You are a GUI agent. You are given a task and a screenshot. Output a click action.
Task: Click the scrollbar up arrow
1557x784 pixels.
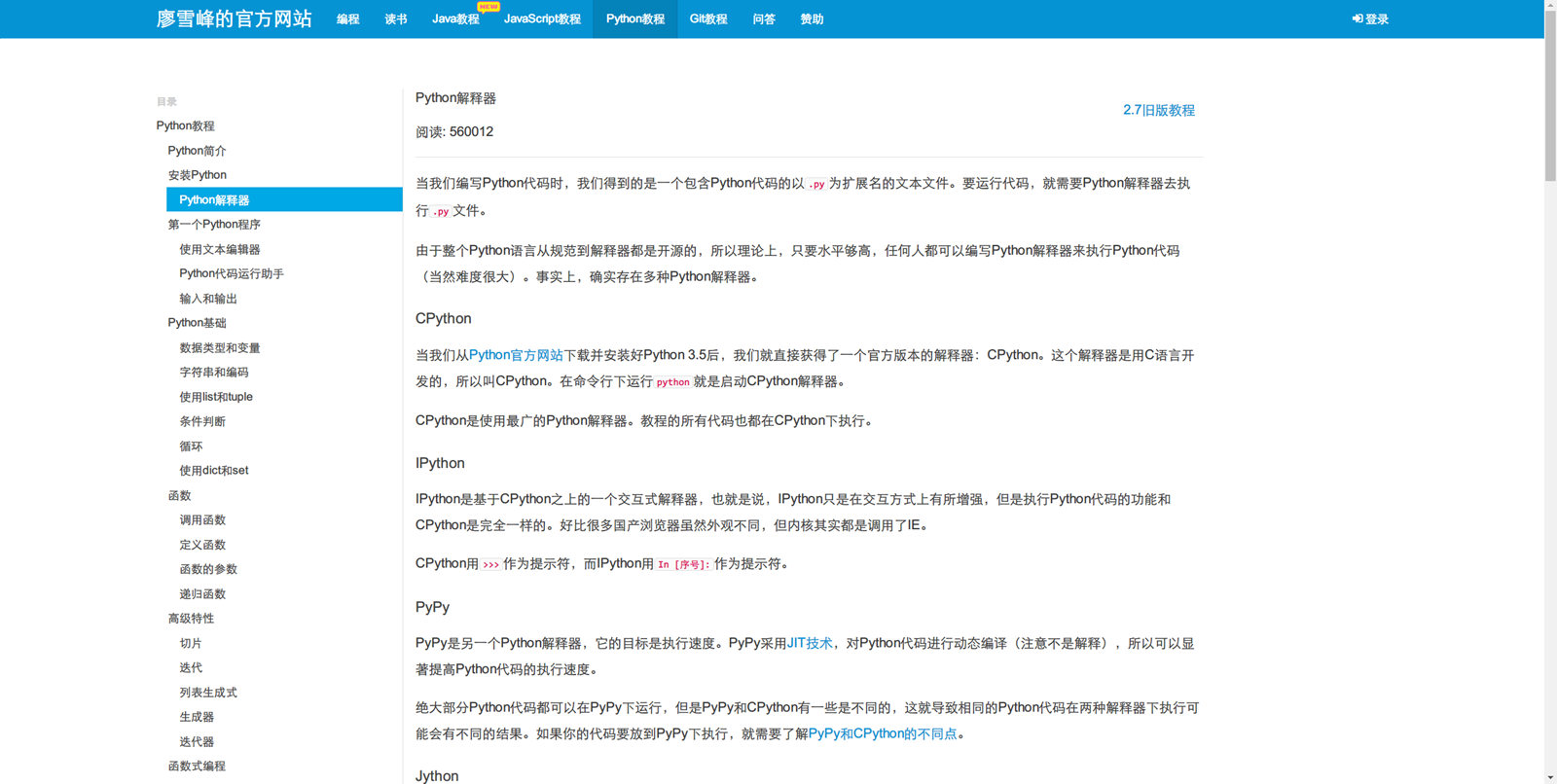[1550, 5]
